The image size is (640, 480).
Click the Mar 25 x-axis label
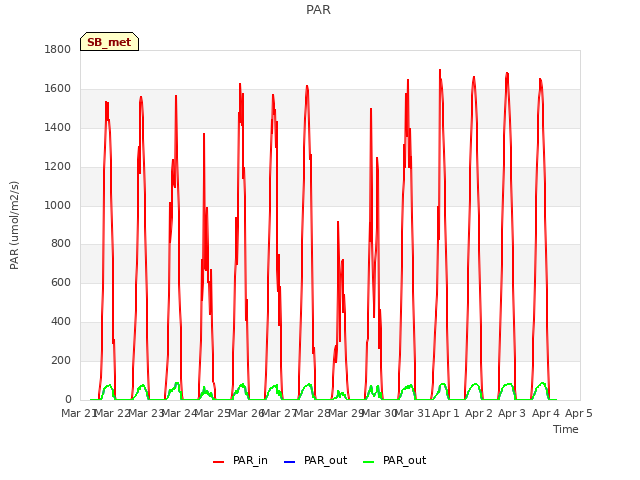click(213, 413)
